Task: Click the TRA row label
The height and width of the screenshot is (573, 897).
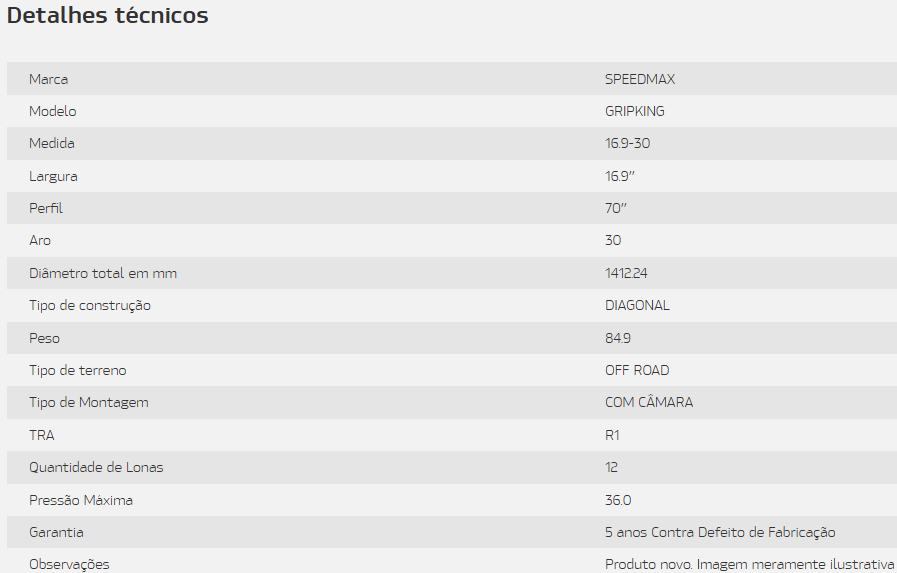Action: 42,435
